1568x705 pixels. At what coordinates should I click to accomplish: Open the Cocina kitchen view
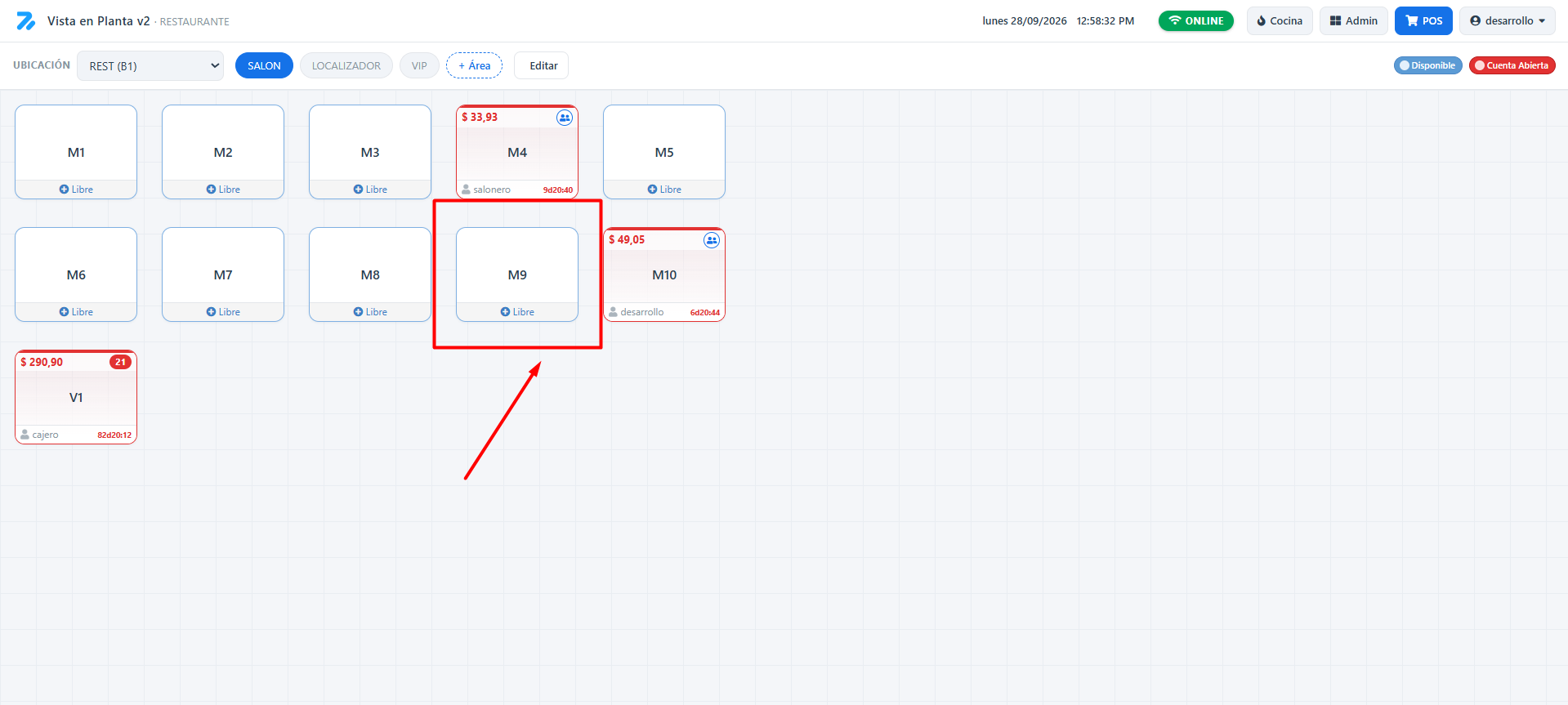tap(1280, 21)
